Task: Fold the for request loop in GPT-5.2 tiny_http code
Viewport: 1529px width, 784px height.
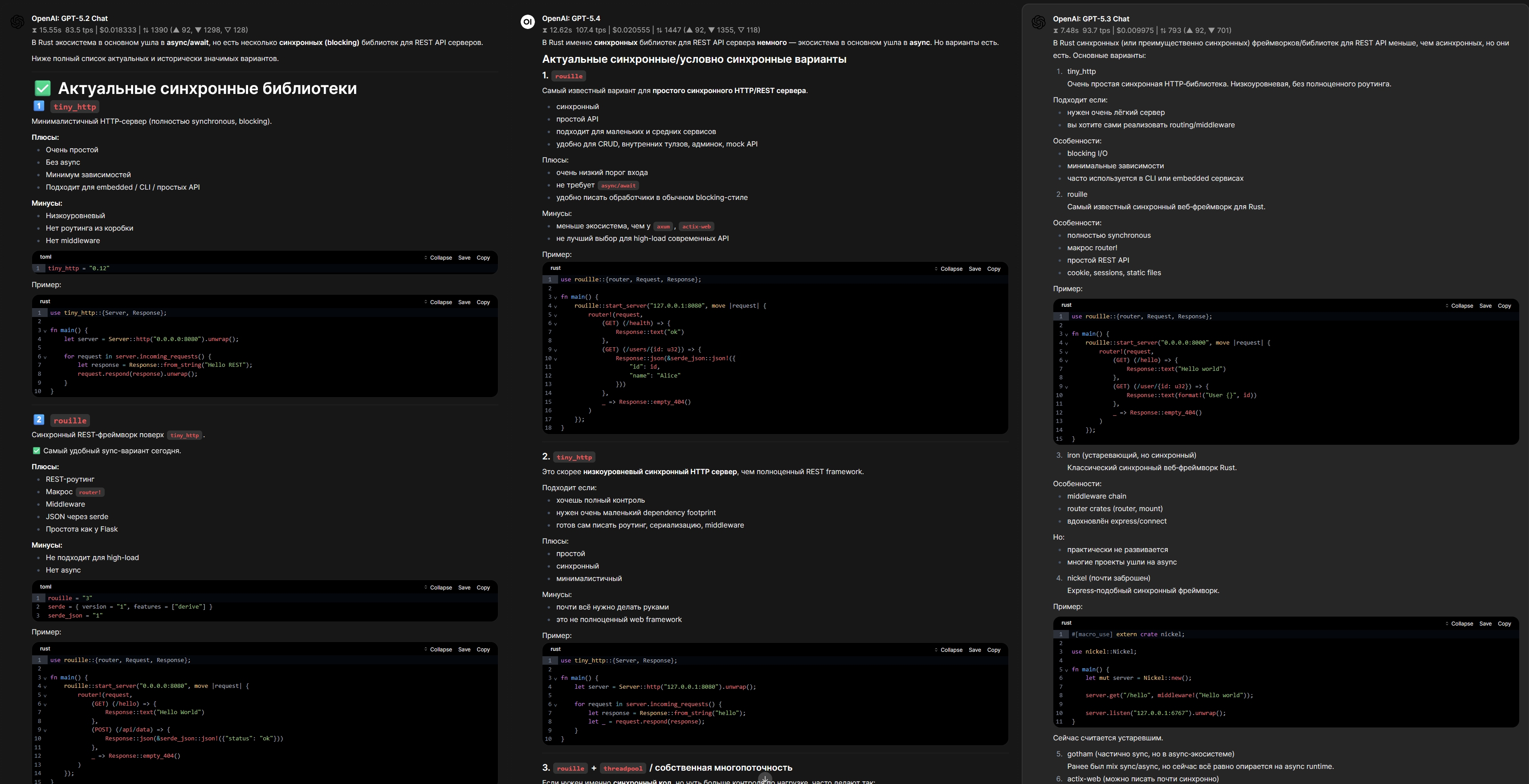Action: click(x=45, y=357)
